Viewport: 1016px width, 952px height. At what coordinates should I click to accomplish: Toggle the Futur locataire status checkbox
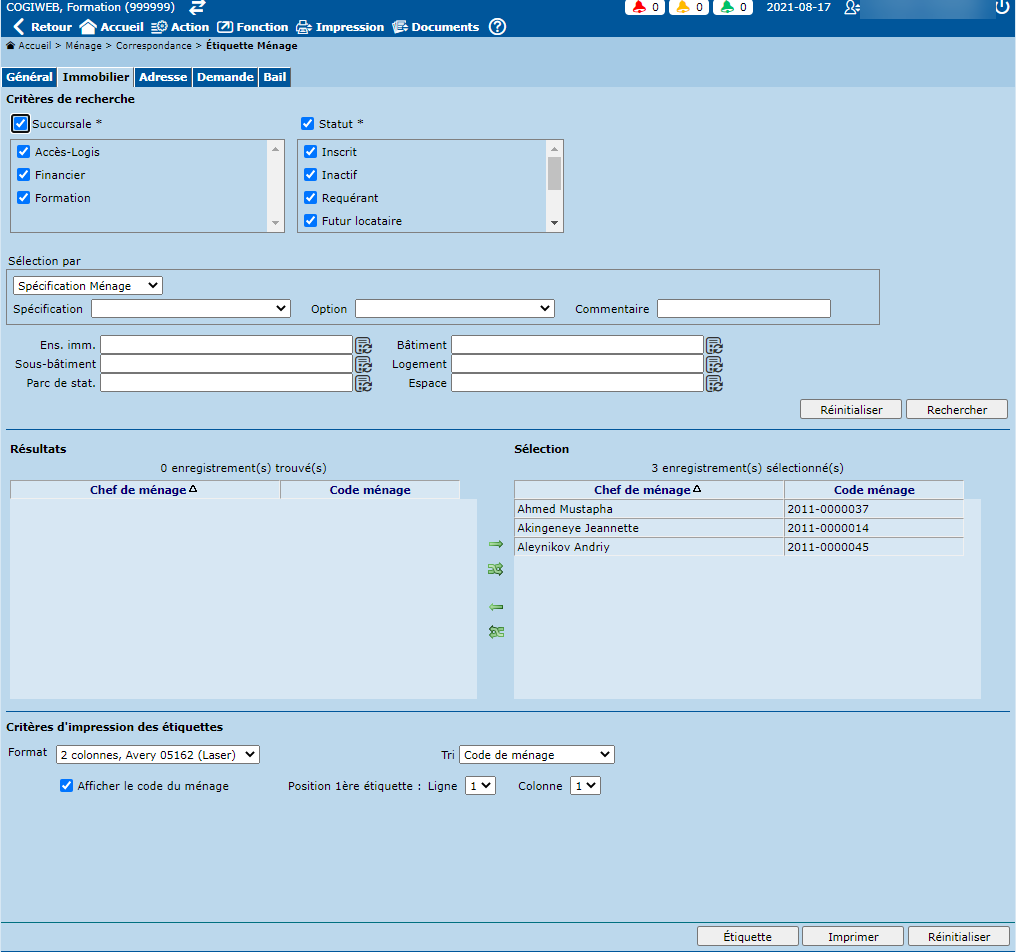(310, 221)
